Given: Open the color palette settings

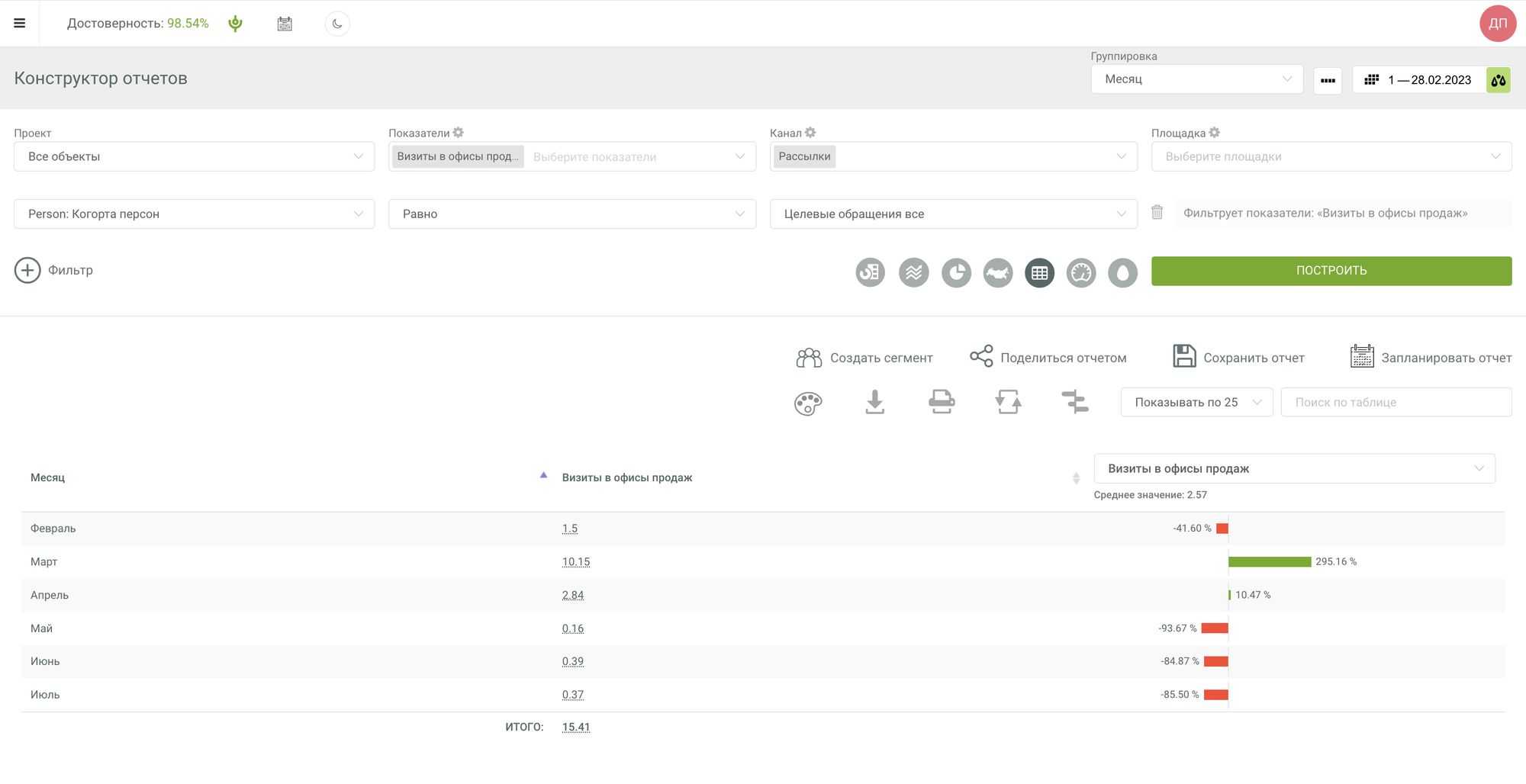Looking at the screenshot, I should point(807,403).
